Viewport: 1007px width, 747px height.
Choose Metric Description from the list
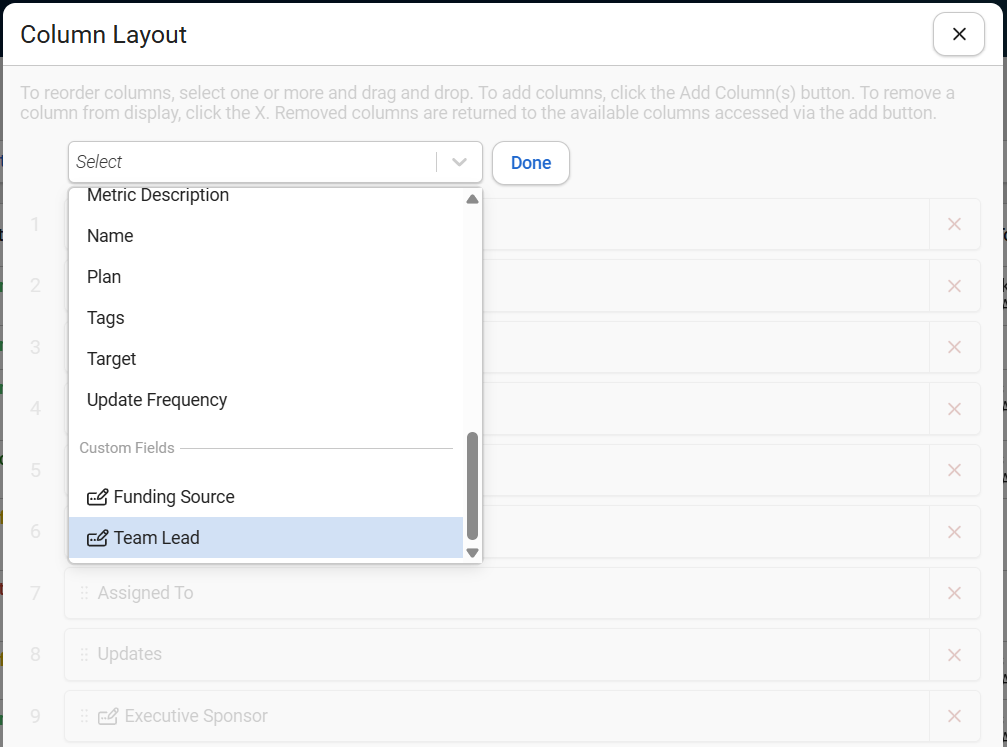click(265, 195)
